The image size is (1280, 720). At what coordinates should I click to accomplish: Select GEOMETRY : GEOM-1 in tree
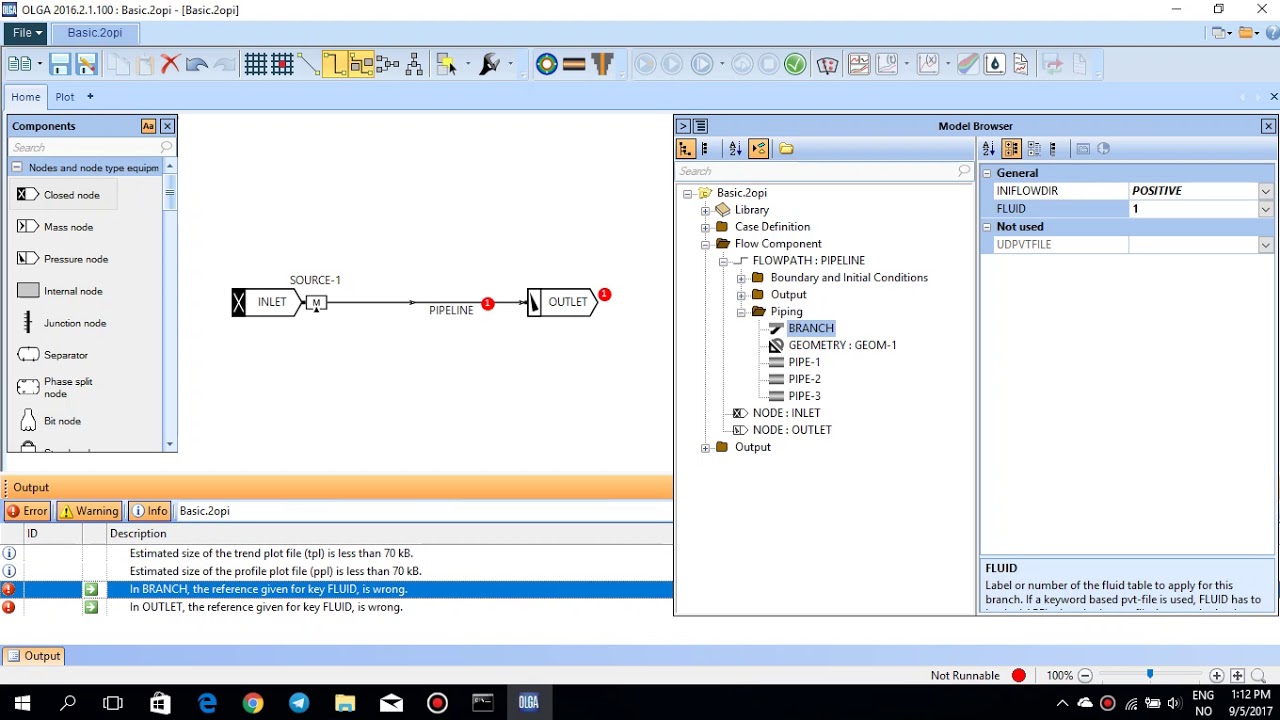tap(842, 345)
